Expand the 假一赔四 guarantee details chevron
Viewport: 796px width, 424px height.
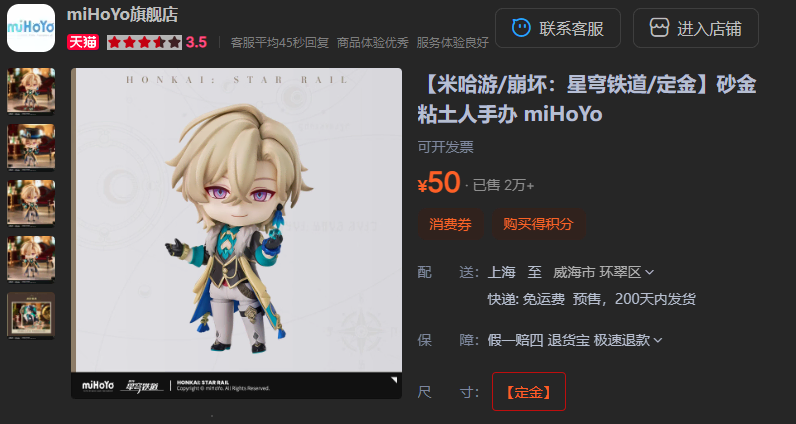(658, 340)
